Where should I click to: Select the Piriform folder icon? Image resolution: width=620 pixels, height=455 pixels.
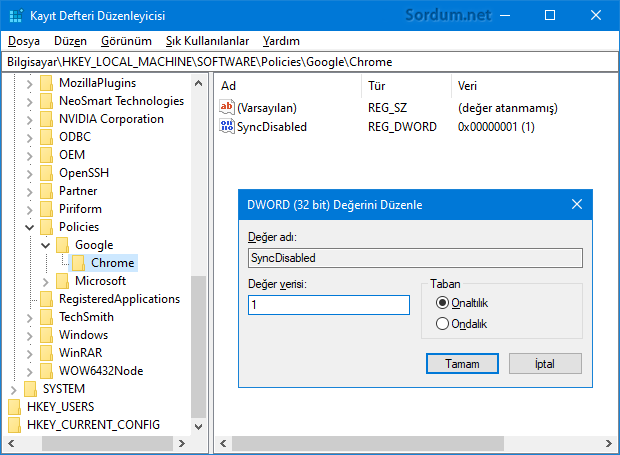(46, 209)
